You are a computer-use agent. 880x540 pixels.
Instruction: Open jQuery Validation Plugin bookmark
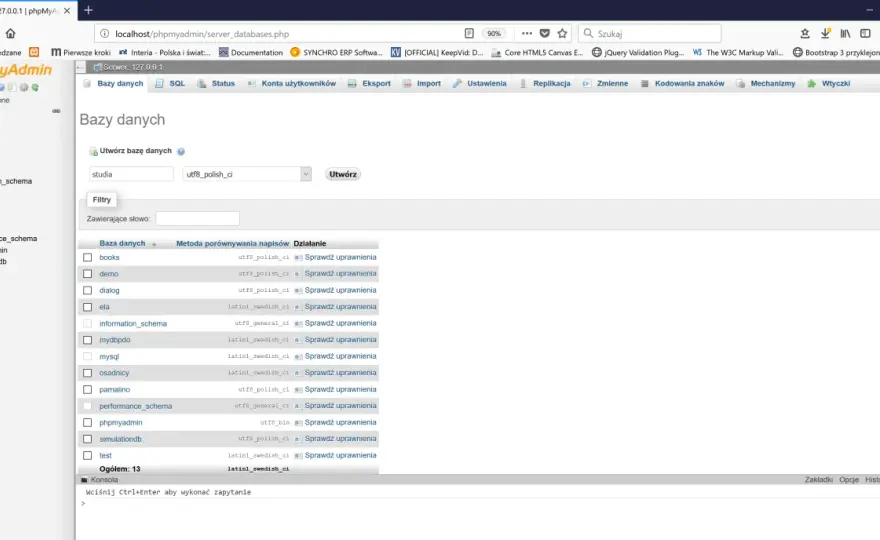pyautogui.click(x=638, y=52)
